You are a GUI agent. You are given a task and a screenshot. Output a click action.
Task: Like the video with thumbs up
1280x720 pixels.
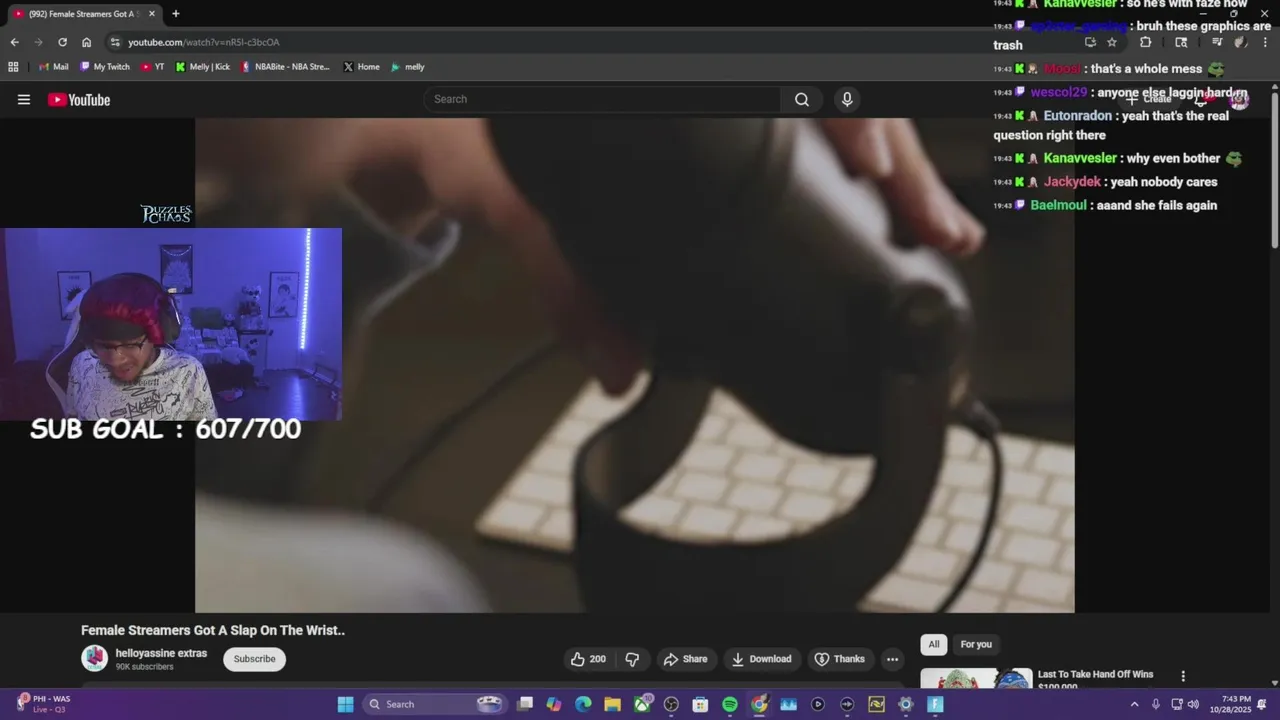[x=588, y=659]
